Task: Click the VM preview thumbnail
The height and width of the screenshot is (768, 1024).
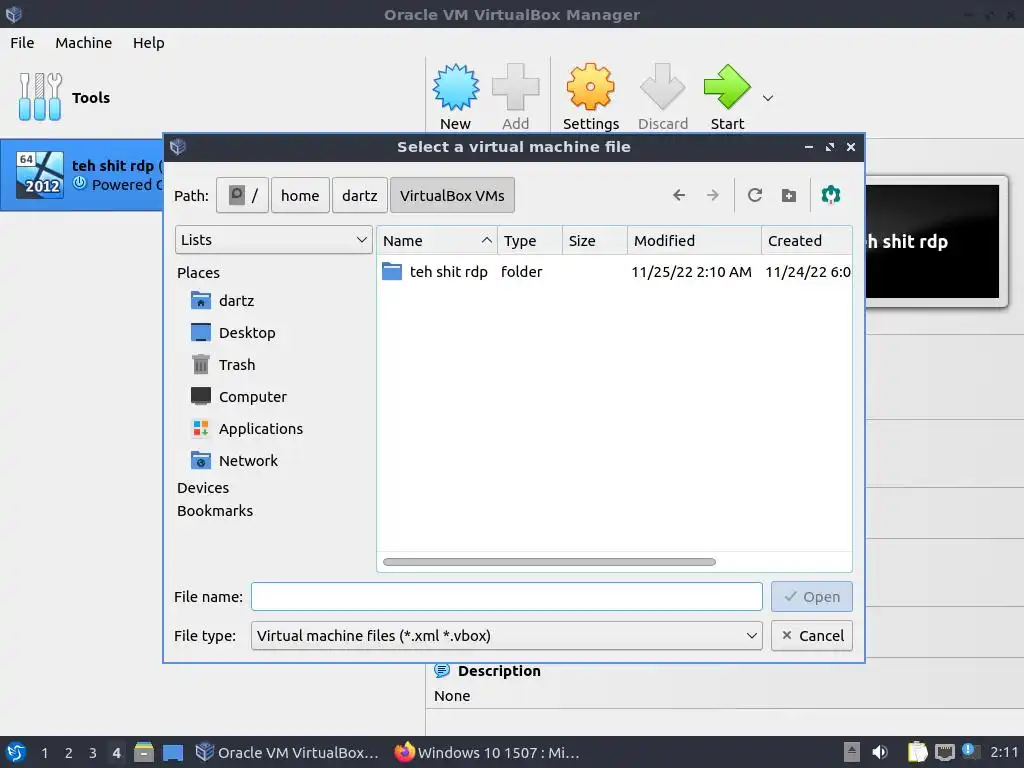Action: point(934,241)
